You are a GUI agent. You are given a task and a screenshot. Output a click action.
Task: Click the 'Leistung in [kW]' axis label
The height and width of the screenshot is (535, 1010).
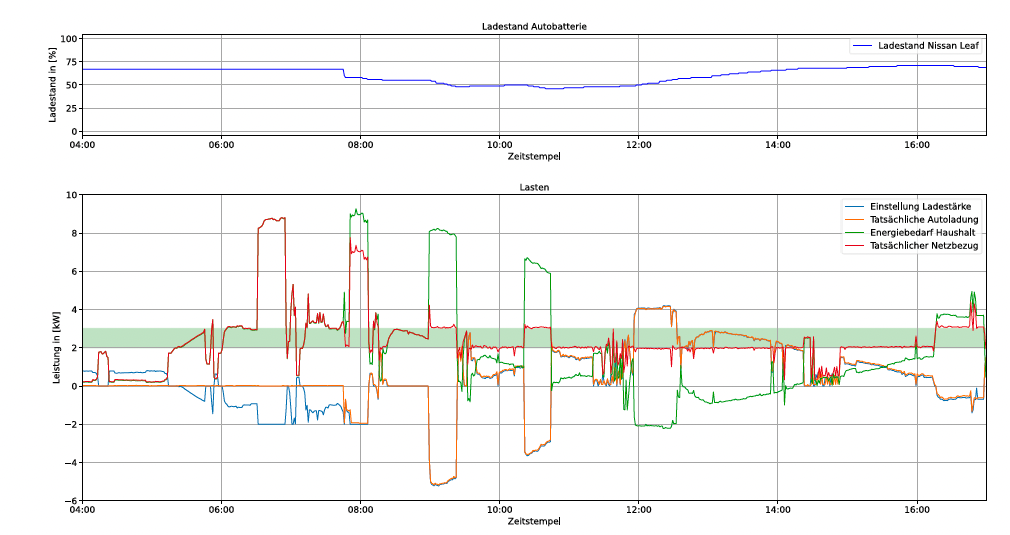tap(56, 348)
